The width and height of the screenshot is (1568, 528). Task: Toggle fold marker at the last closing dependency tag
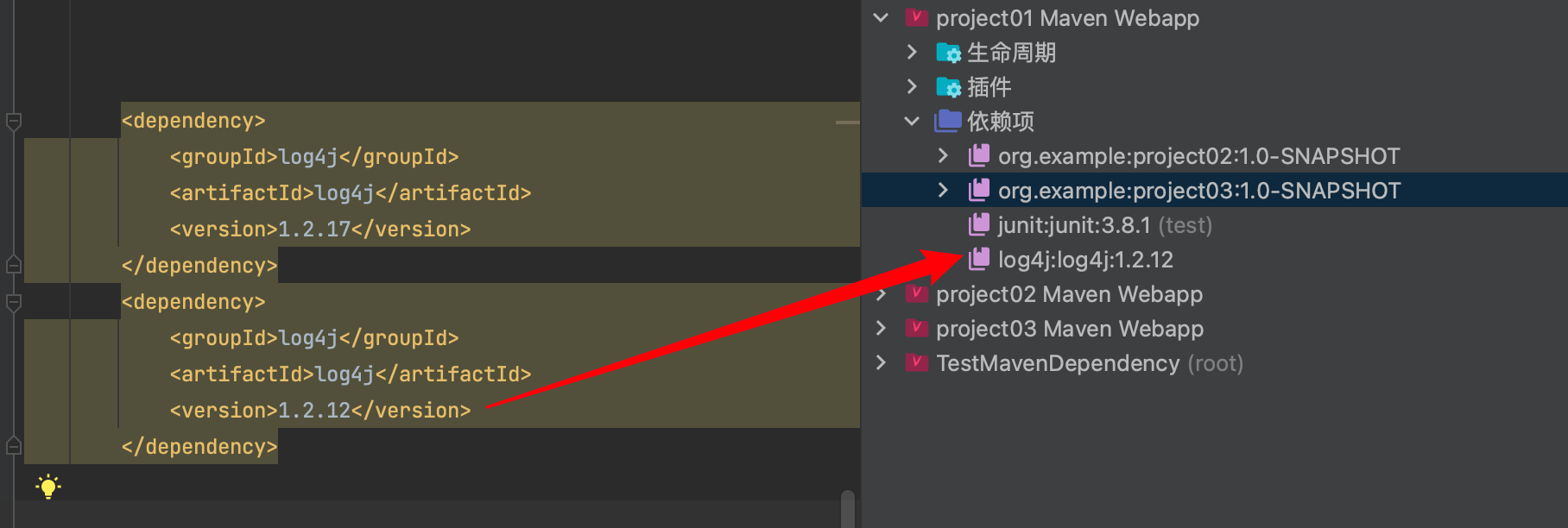[x=14, y=446]
